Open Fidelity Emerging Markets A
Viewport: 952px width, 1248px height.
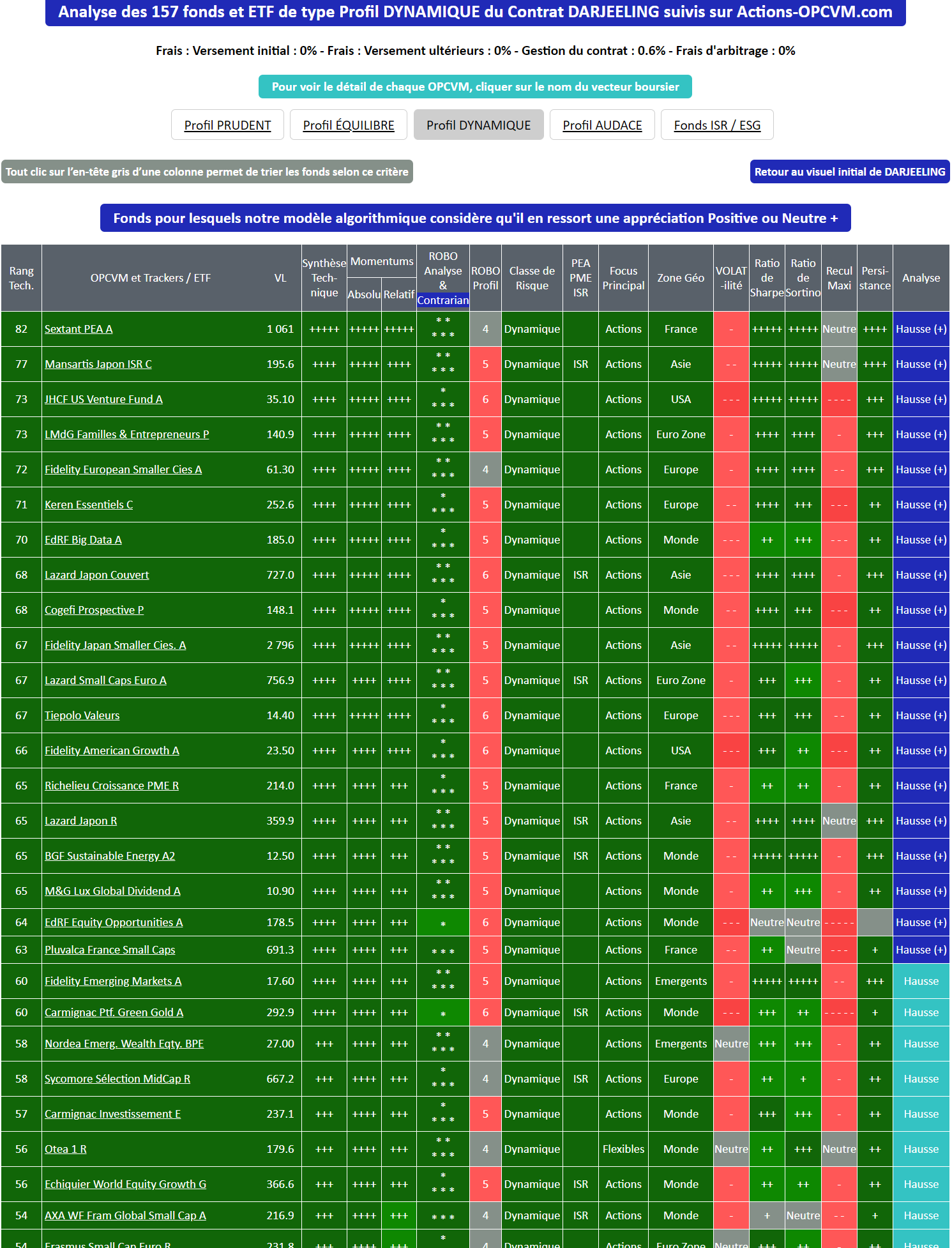(x=113, y=981)
